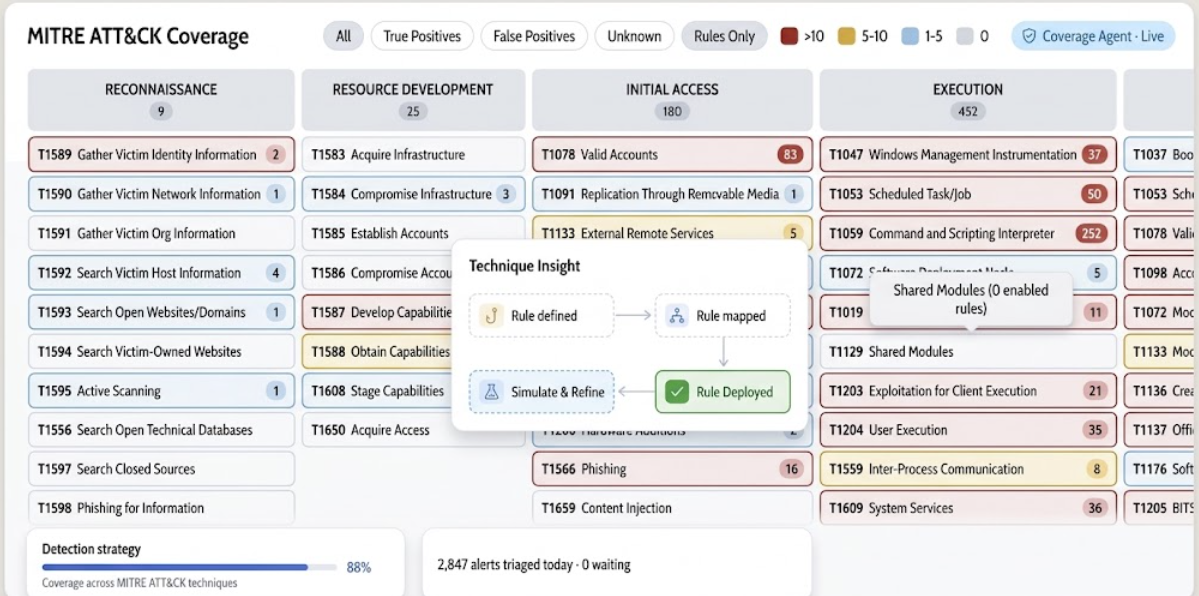Open T1598 Phishing for Information
1199x596 pixels.
161,507
